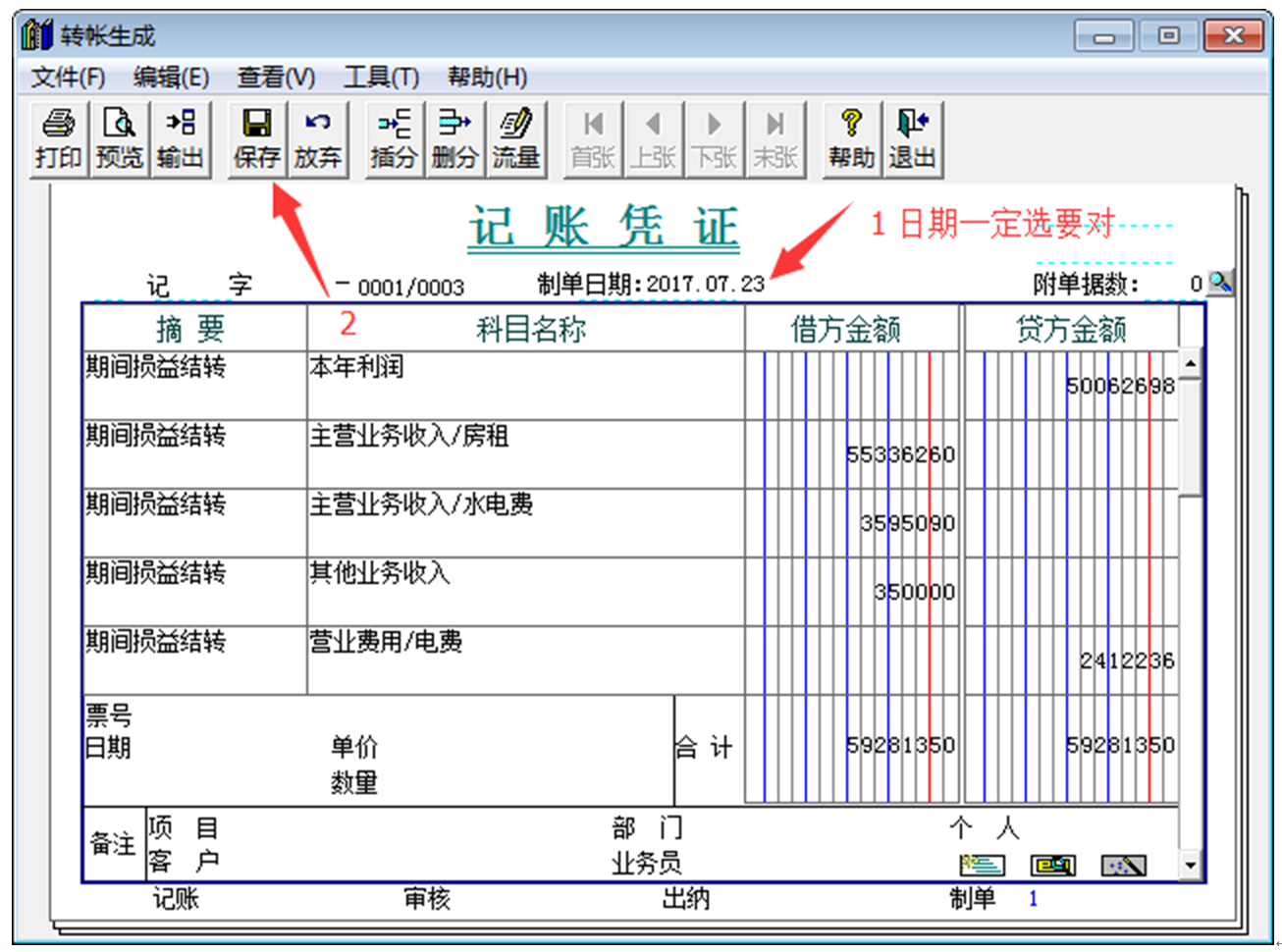Click magnifier icon next to 附单据数
1282x952 pixels.
tap(1220, 283)
